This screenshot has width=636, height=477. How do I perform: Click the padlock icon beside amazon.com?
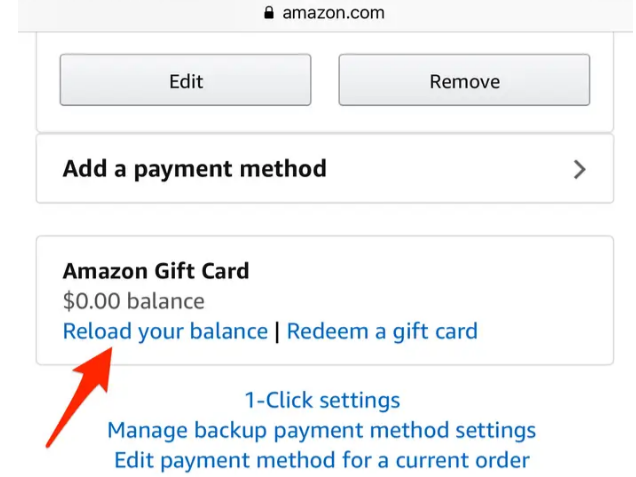pyautogui.click(x=267, y=13)
